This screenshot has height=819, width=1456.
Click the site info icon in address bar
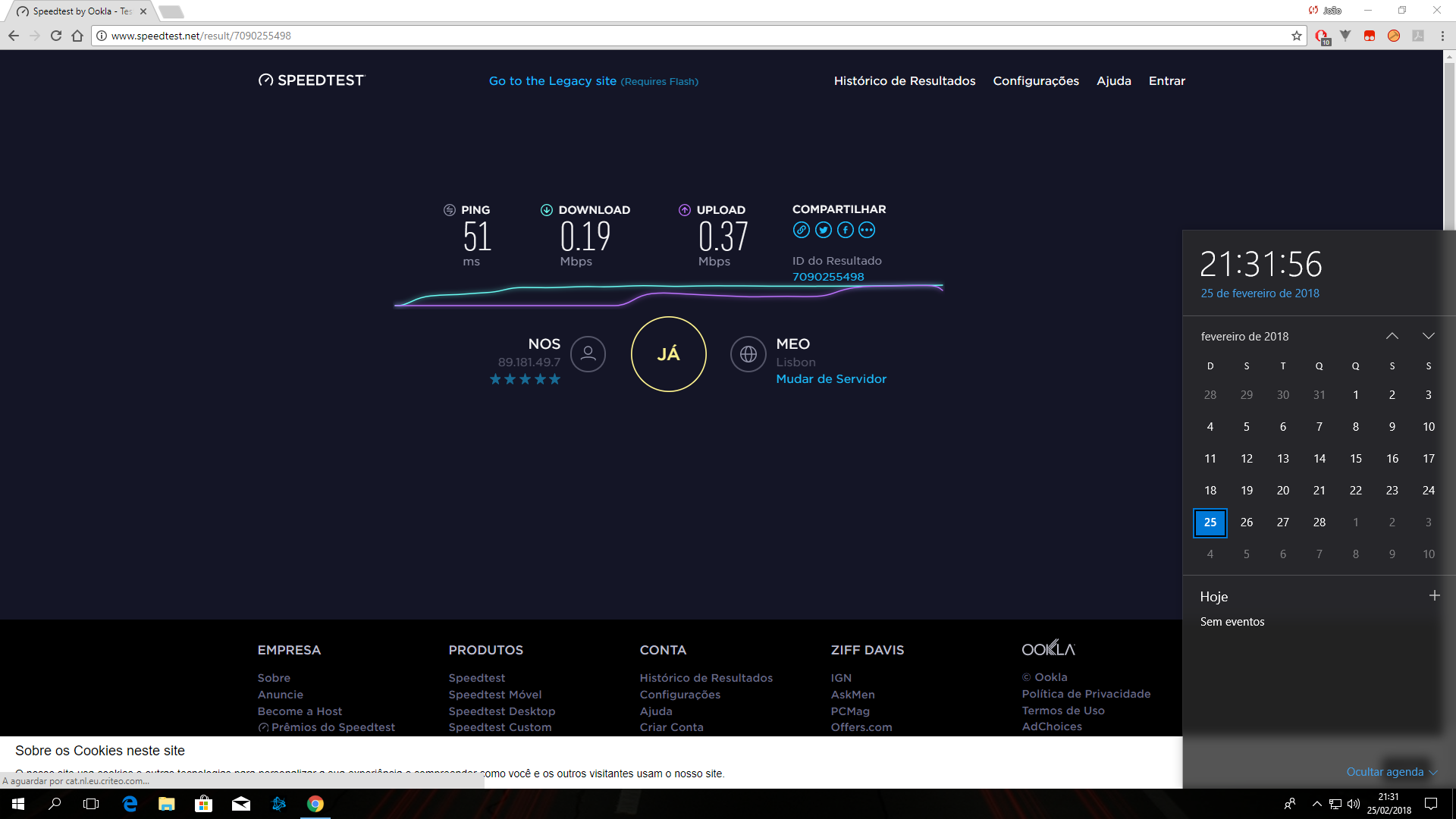pos(102,36)
